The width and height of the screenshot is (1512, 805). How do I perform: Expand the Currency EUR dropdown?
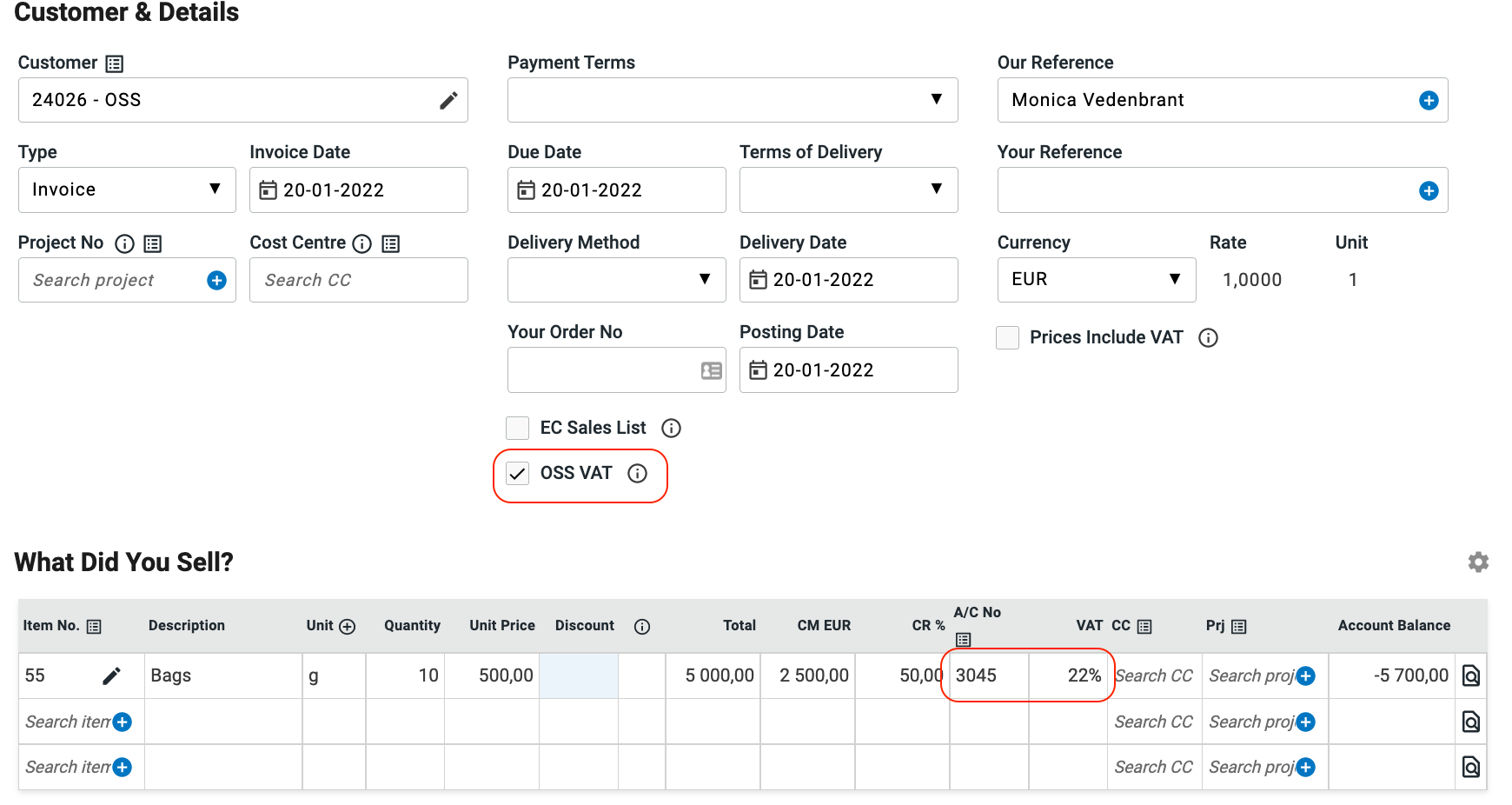point(1096,279)
